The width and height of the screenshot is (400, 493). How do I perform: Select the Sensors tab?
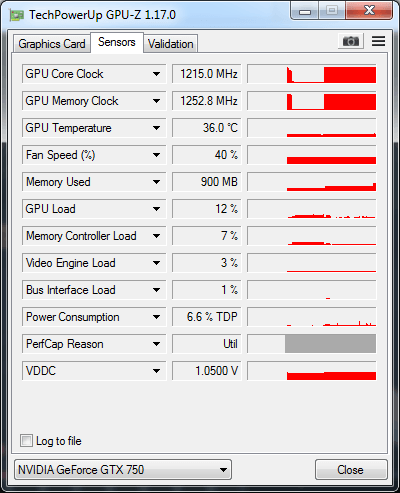117,42
